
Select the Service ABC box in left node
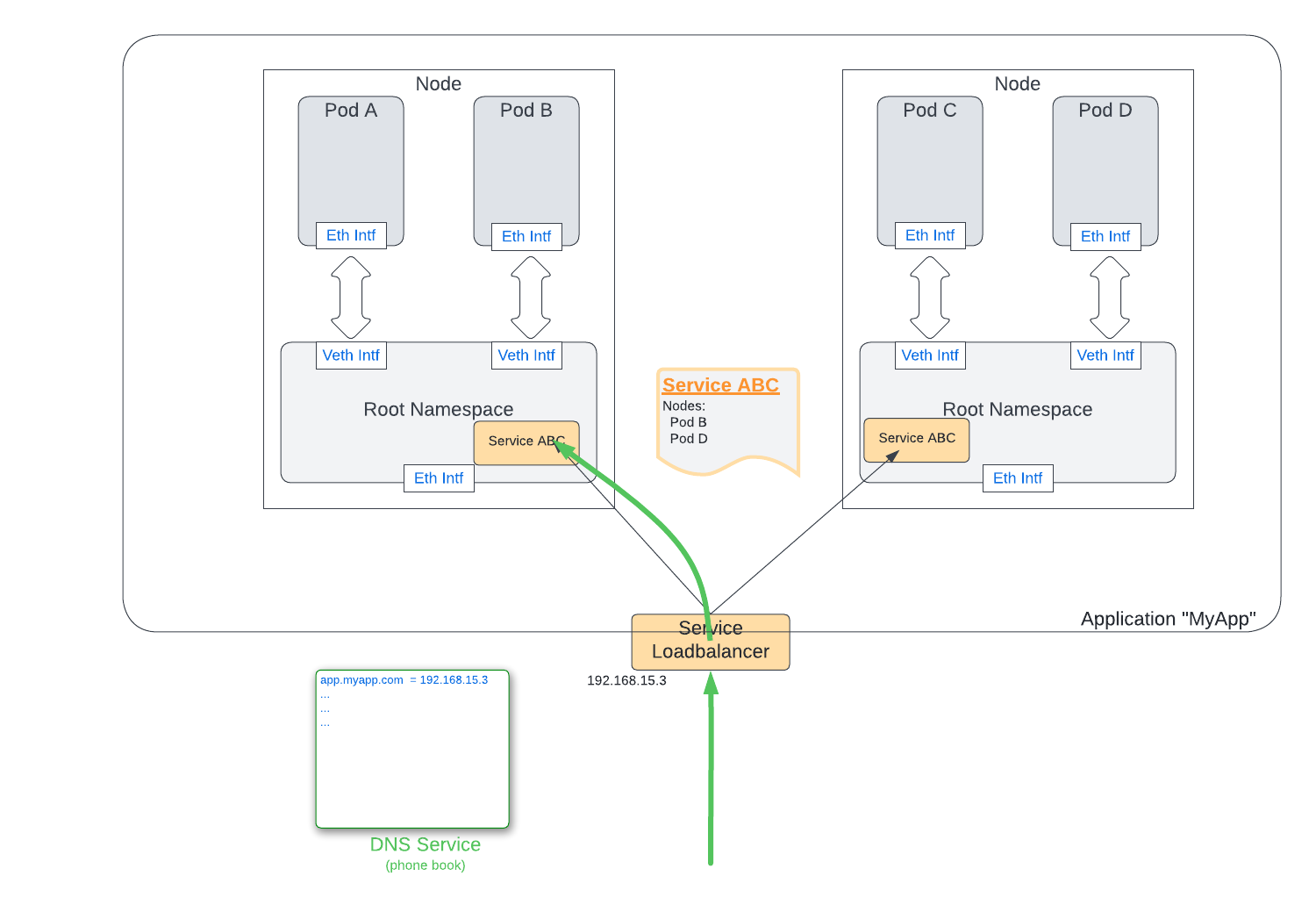click(526, 442)
